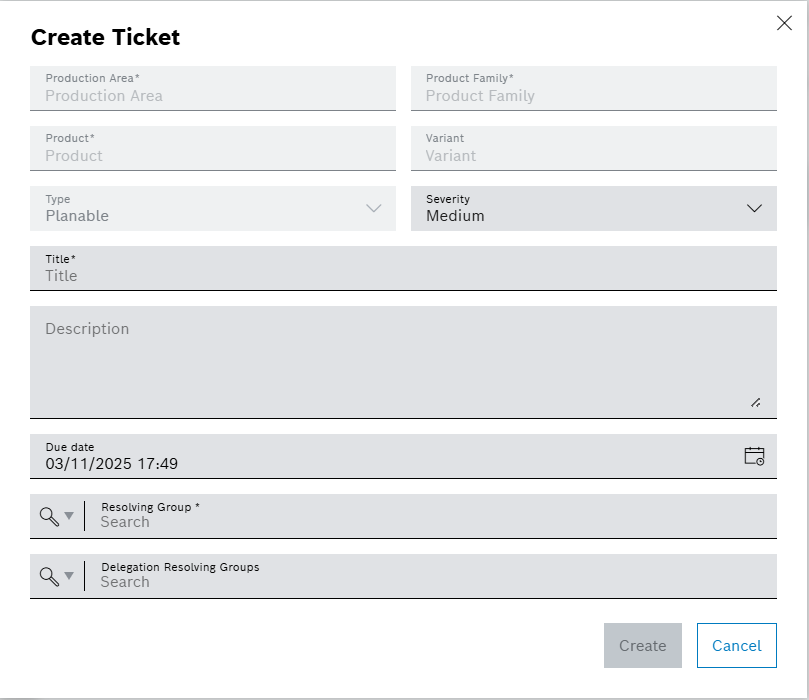Click the Cancel button
Screen dimensions: 809x700
736,645
